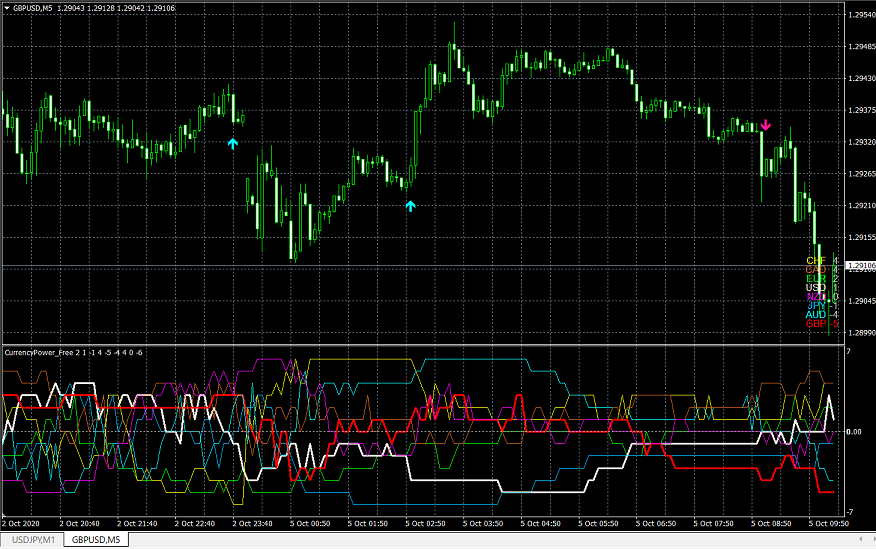This screenshot has width=876, height=549.
Task: Click the current price tag 1.29106
Action: (x=861, y=266)
